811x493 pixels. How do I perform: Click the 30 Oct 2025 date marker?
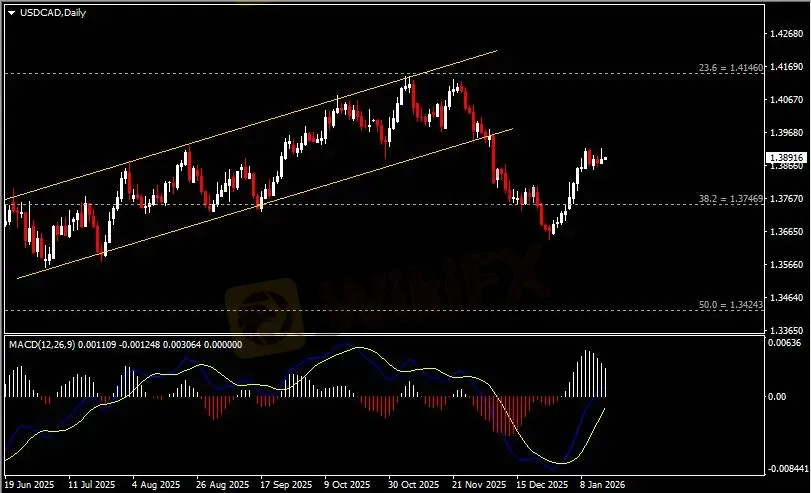tap(412, 484)
